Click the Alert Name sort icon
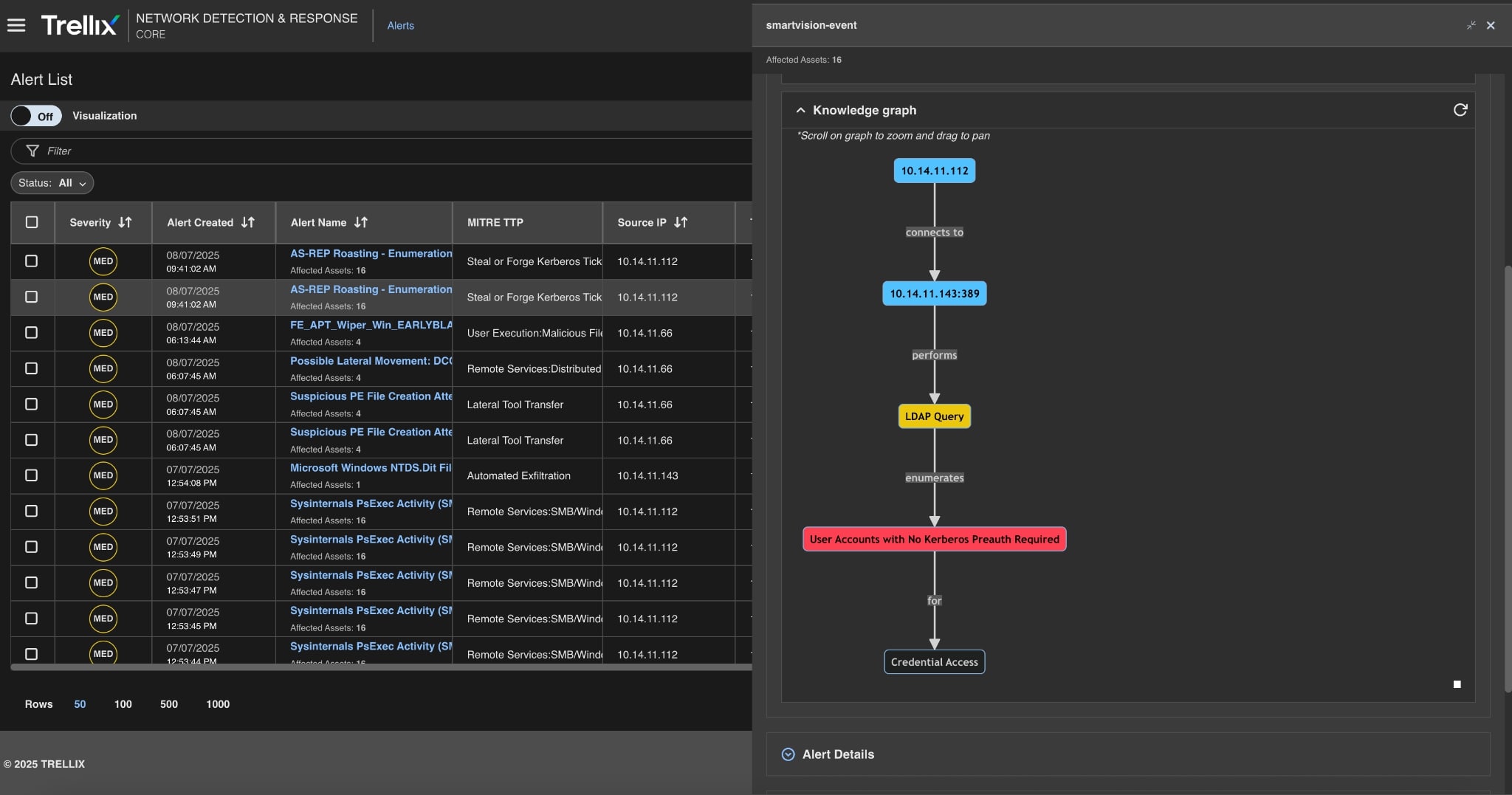Image resolution: width=1512 pixels, height=795 pixels. tap(361, 222)
